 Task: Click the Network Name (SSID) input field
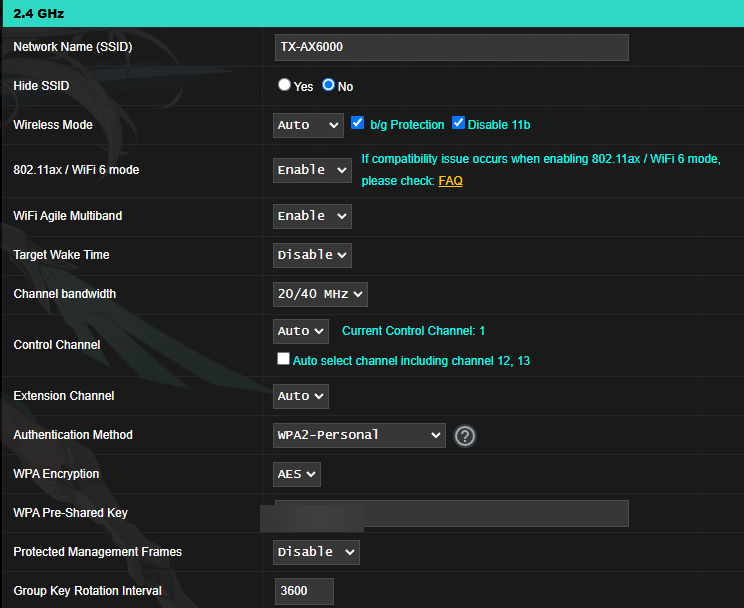coord(451,47)
